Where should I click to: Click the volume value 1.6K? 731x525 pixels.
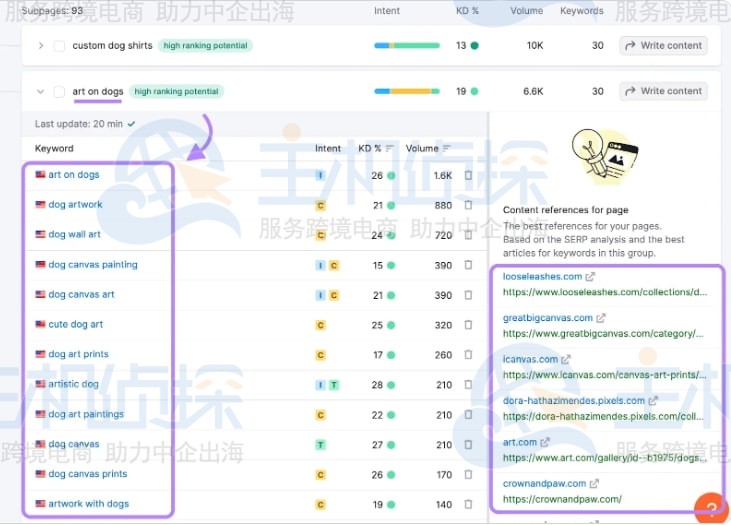(443, 176)
